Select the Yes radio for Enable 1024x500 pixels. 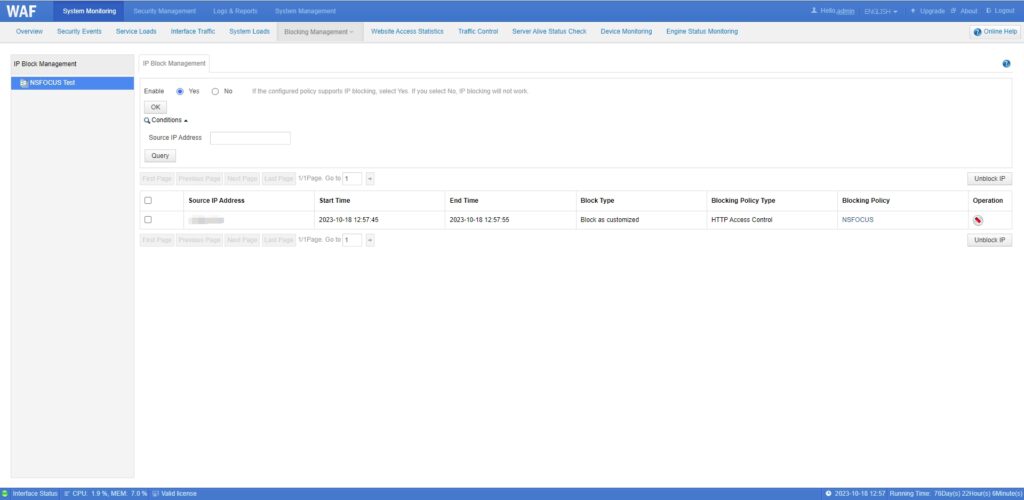[x=180, y=91]
